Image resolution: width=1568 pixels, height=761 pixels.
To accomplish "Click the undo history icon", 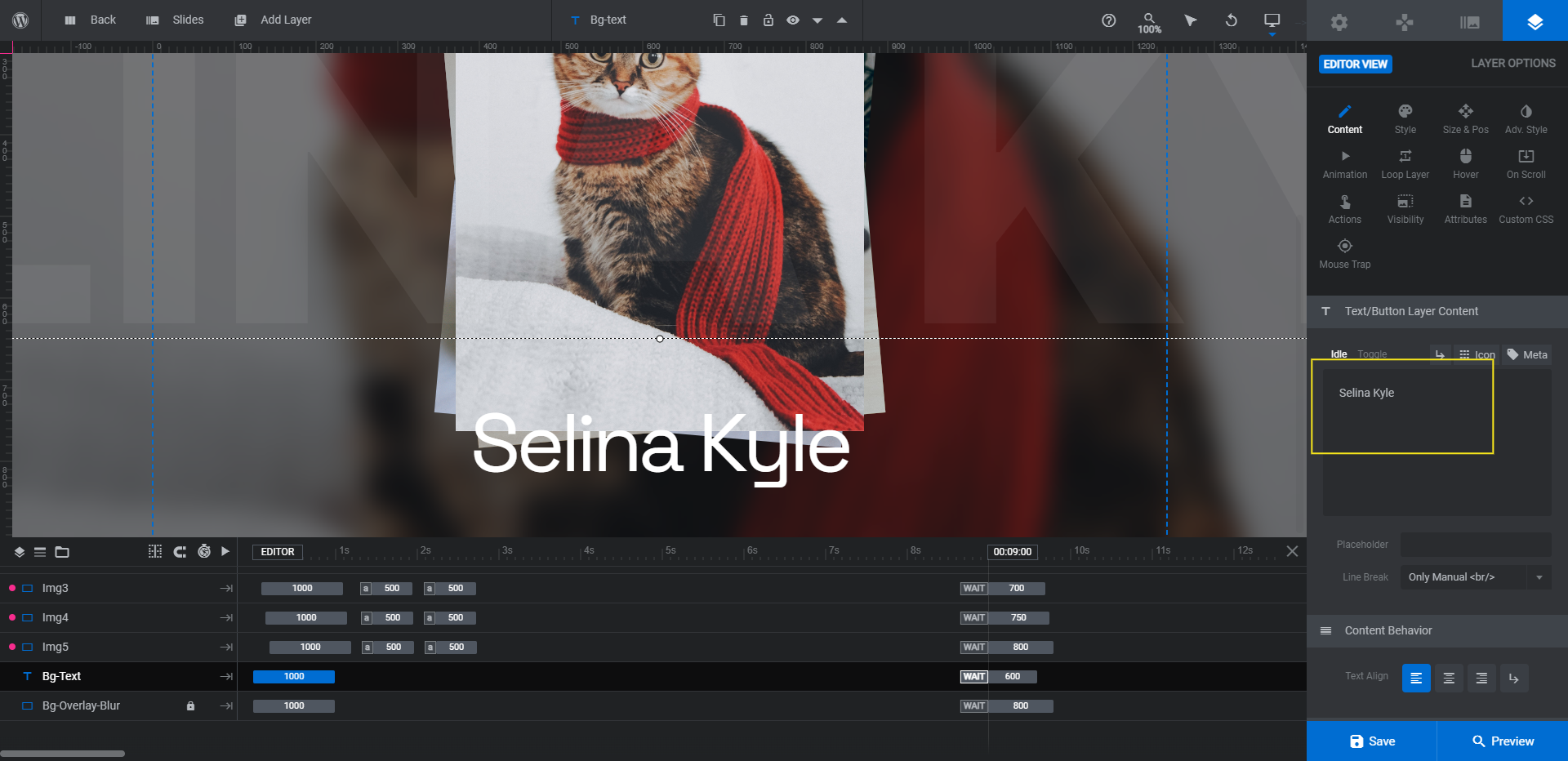I will pos(1232,20).
